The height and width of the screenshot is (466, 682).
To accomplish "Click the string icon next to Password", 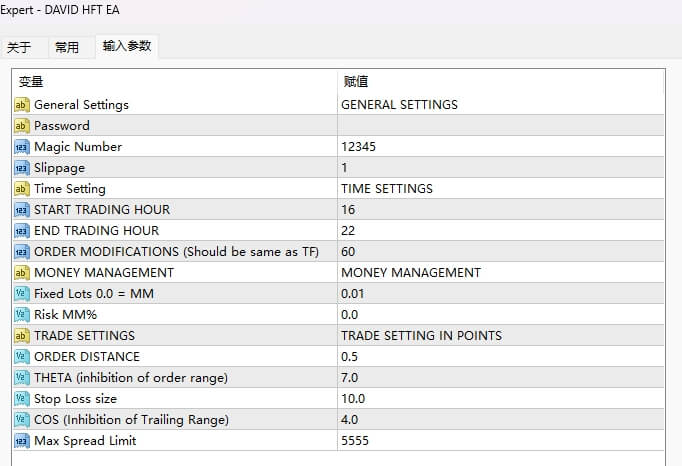I will 22,126.
